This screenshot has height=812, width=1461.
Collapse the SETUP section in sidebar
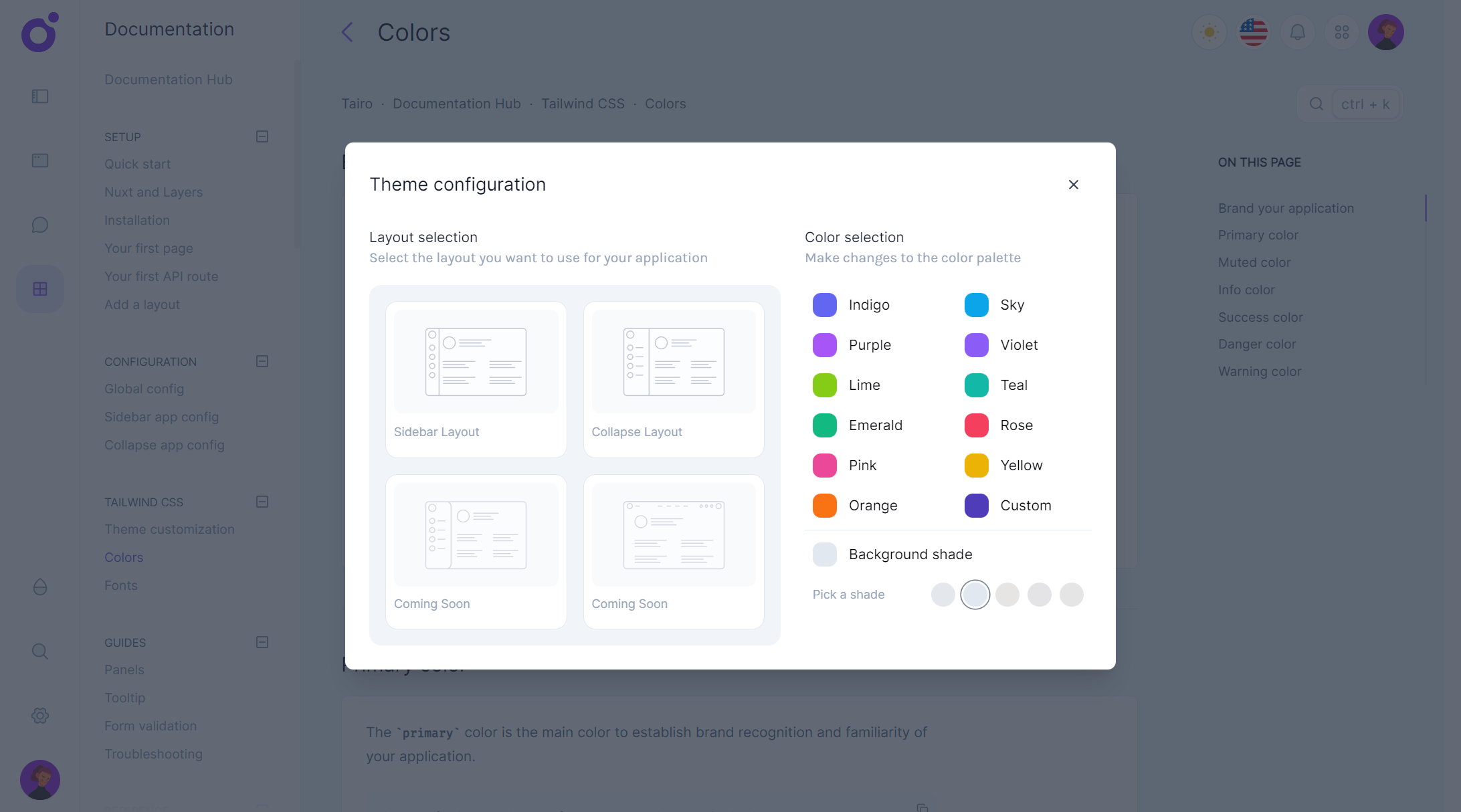point(262,136)
